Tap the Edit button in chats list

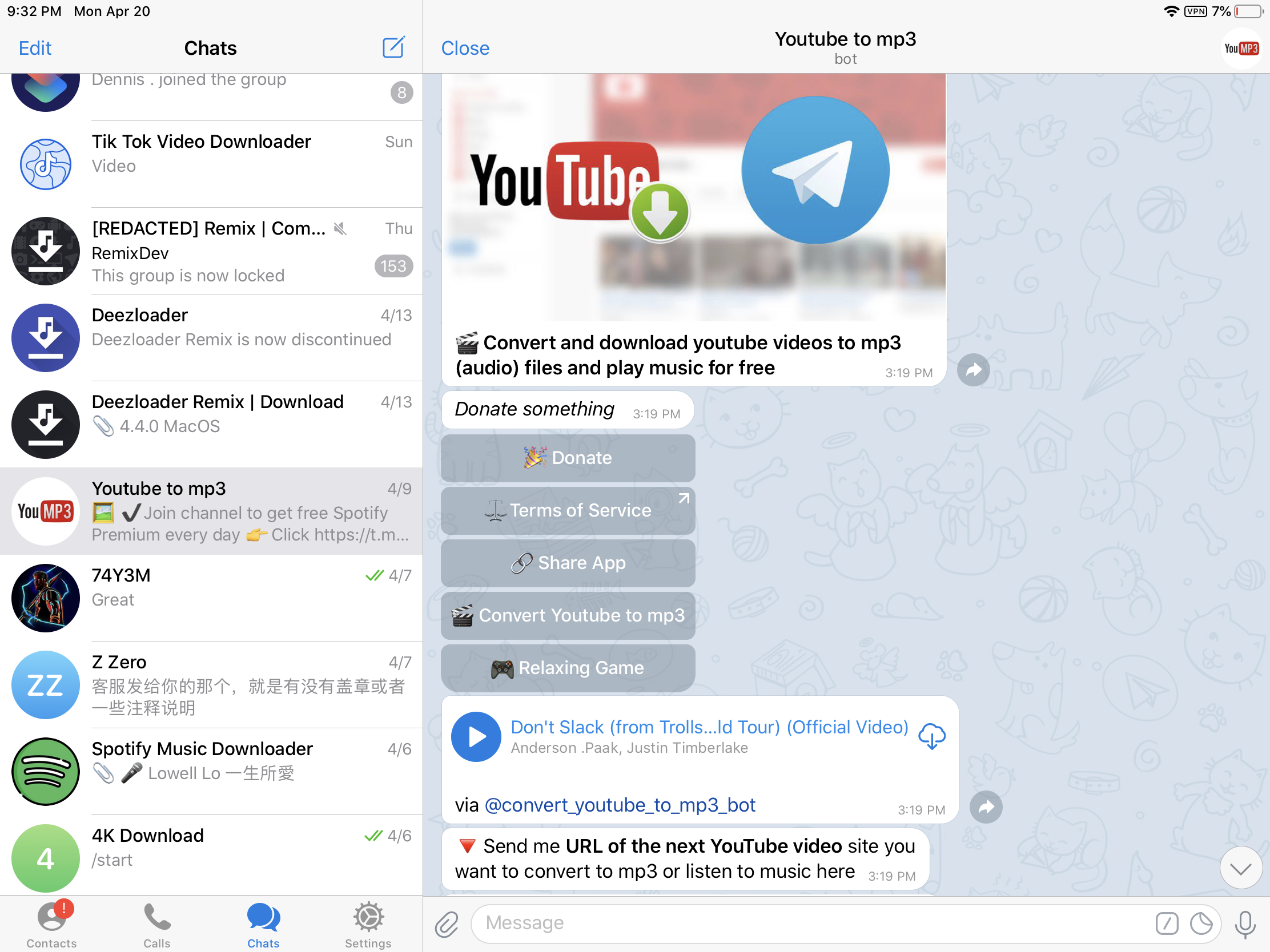36,47
